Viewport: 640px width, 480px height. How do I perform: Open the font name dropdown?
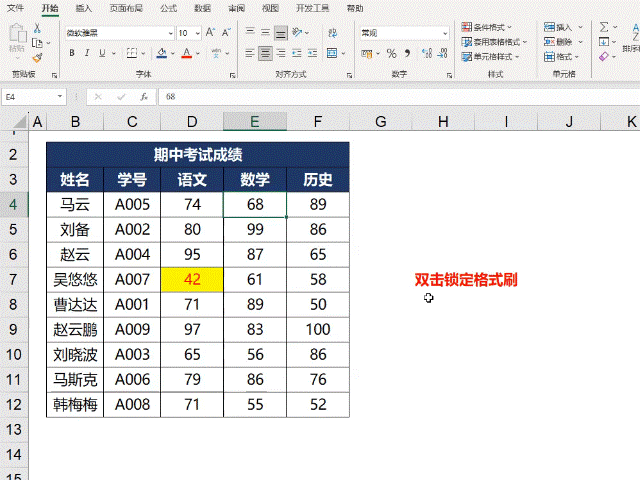(171, 33)
